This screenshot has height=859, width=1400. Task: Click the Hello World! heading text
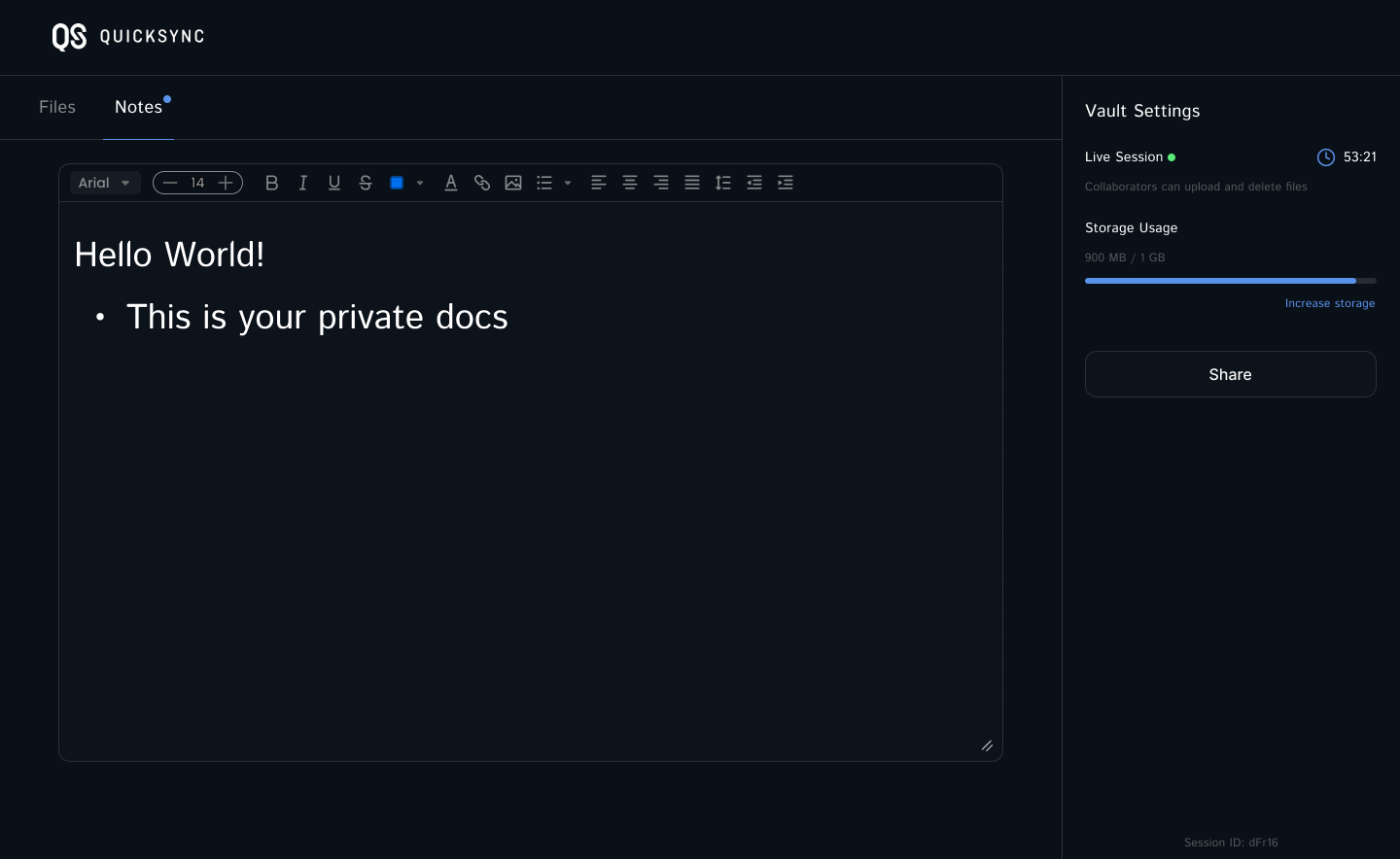pyautogui.click(x=169, y=255)
